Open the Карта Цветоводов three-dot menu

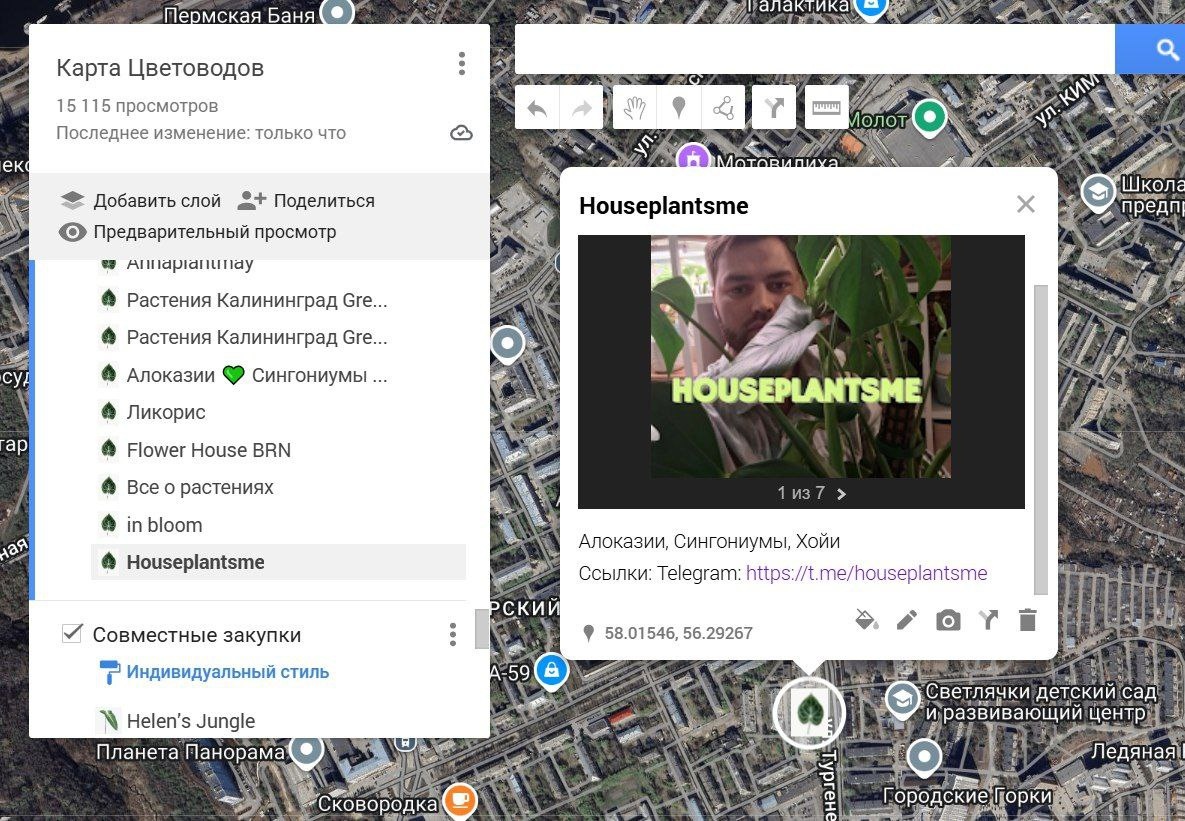[x=462, y=64]
